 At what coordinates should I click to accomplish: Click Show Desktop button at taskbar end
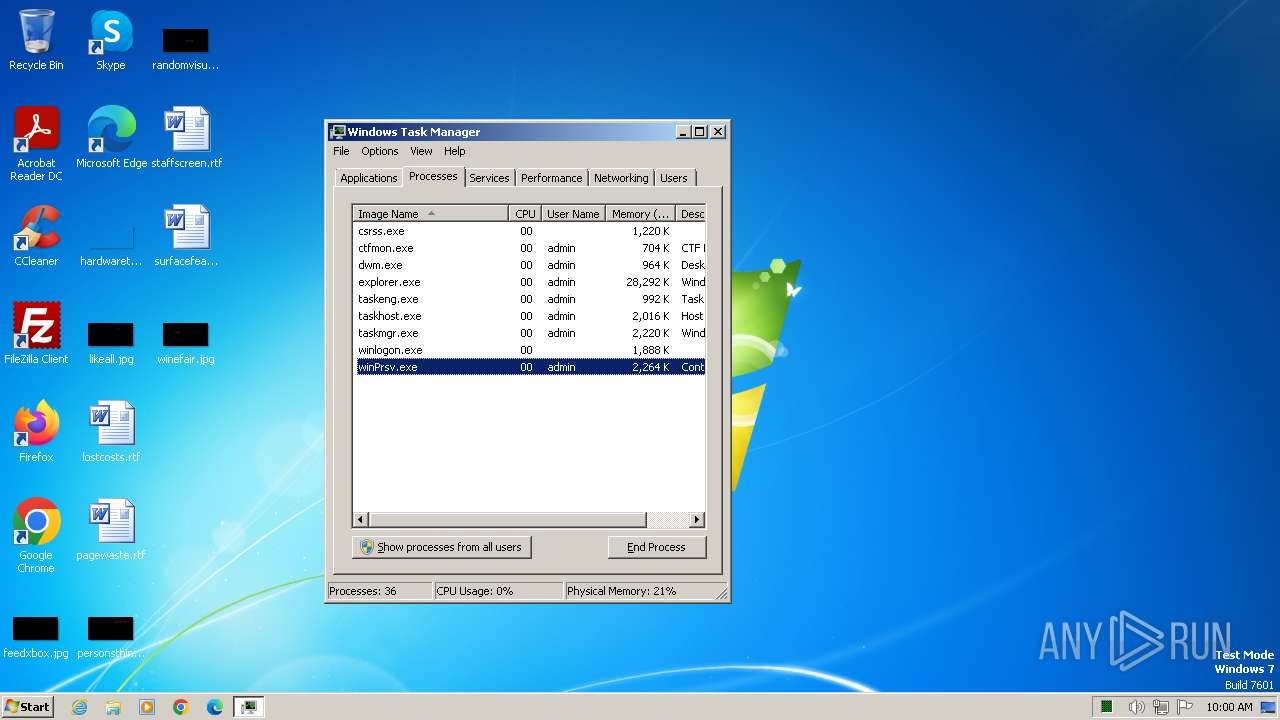click(1268, 707)
